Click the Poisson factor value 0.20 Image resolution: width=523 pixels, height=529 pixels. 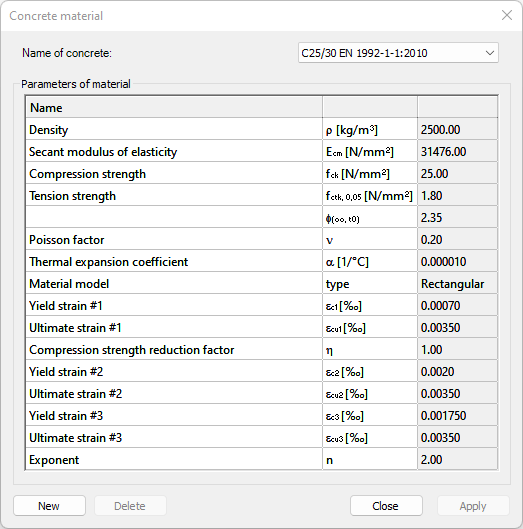pos(458,240)
